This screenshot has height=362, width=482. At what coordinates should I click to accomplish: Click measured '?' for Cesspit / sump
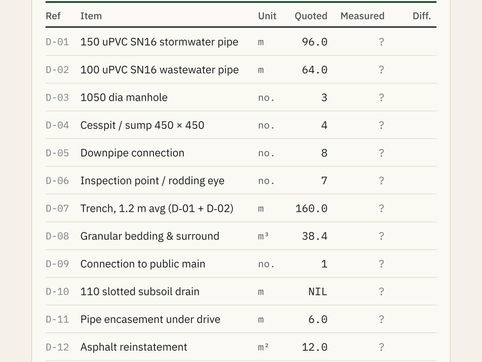click(x=381, y=125)
